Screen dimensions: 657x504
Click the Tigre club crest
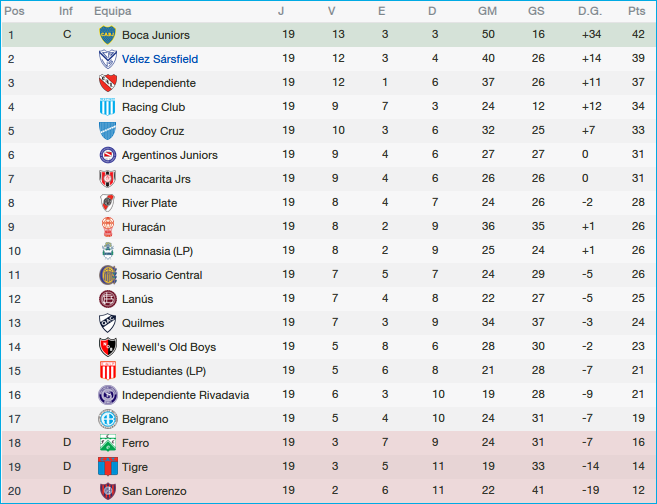[107, 467]
